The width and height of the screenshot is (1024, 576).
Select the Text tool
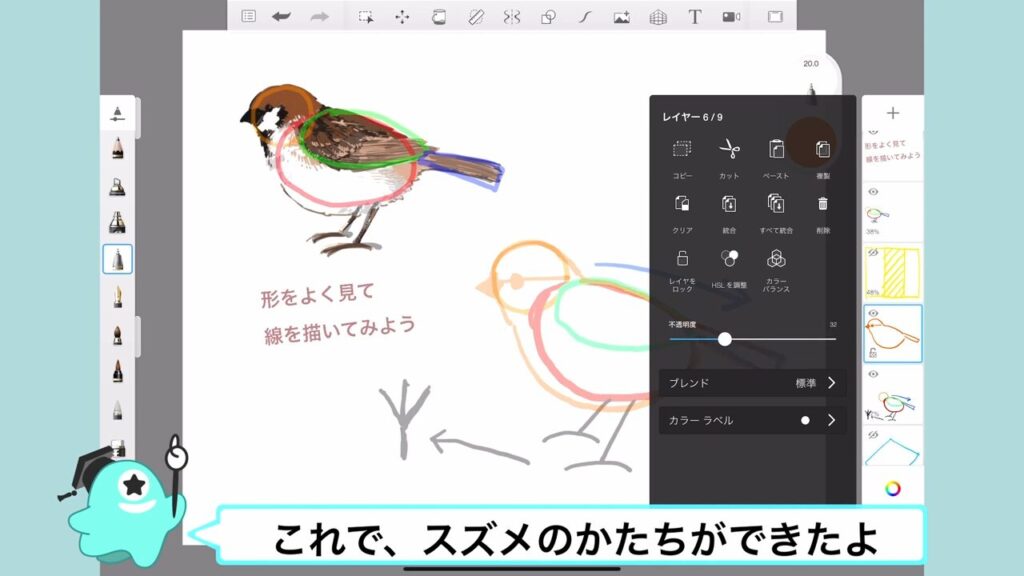tap(694, 16)
